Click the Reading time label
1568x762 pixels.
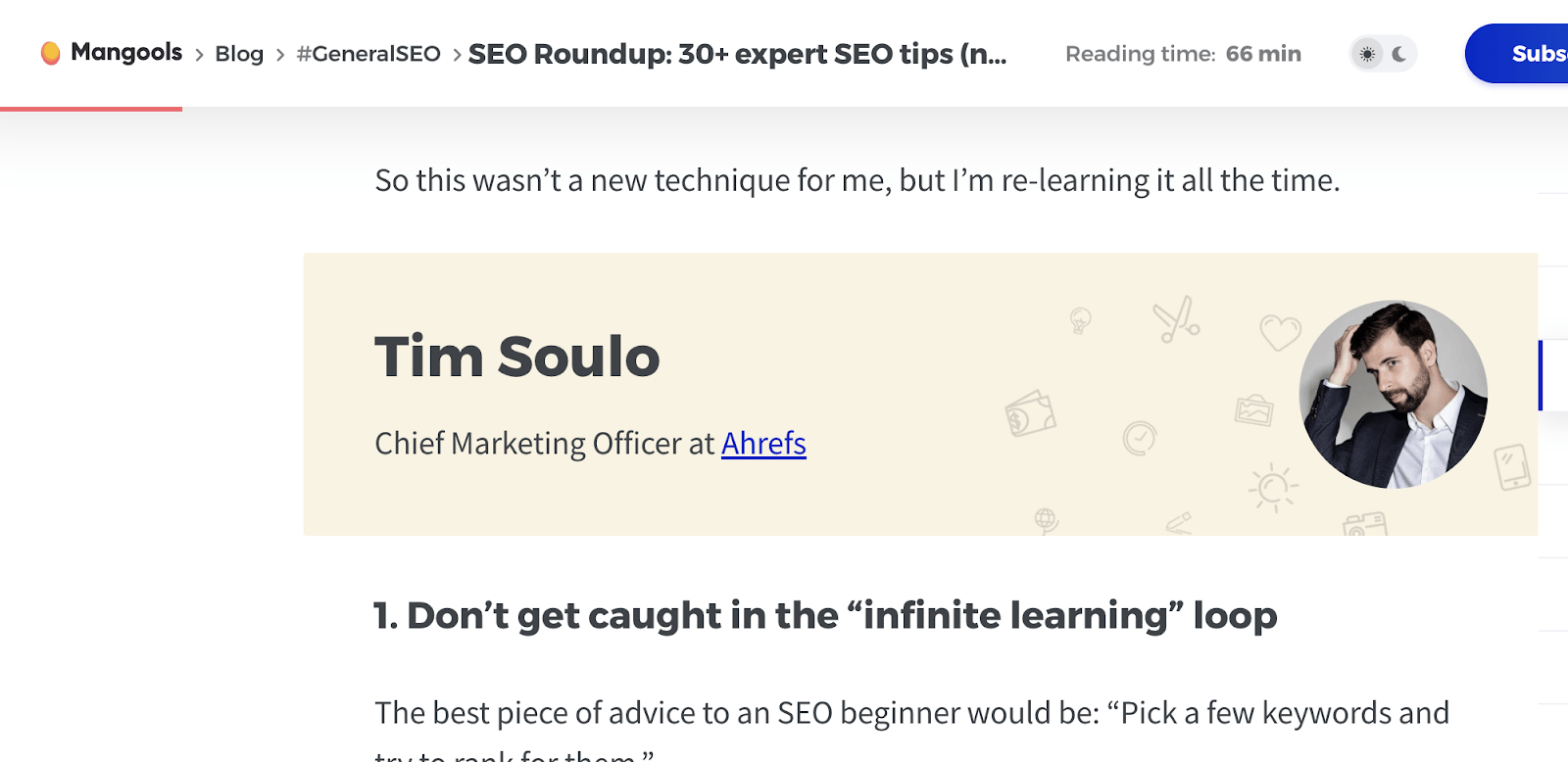[x=1141, y=54]
